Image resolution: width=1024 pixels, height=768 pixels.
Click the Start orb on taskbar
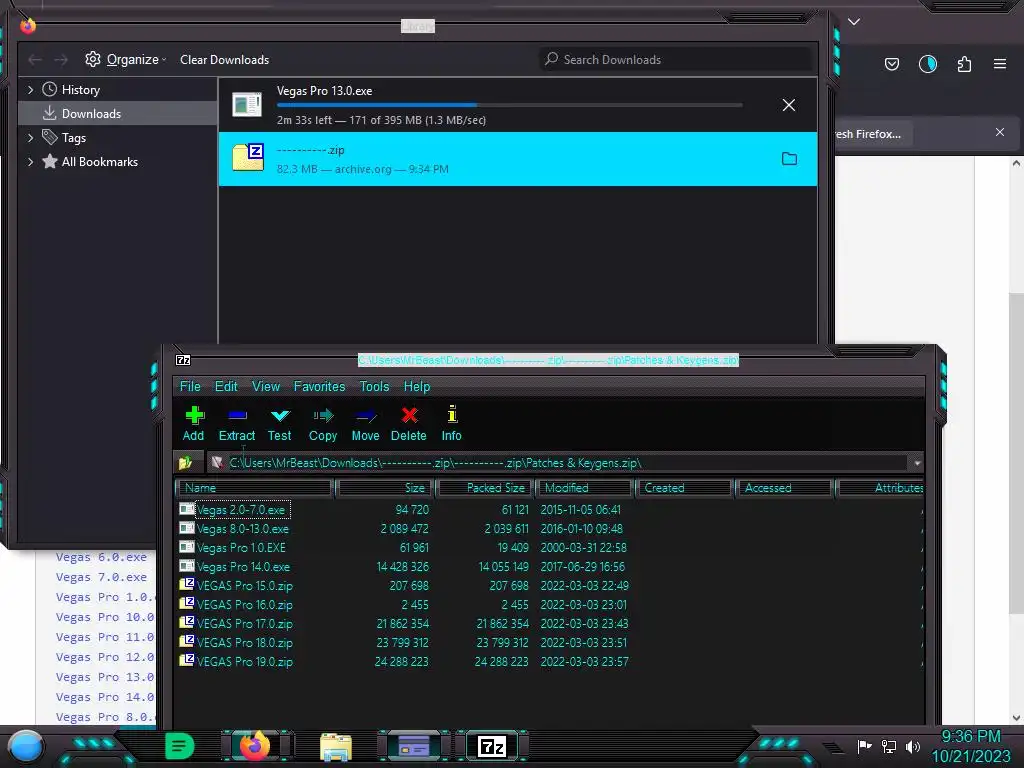[x=26, y=746]
